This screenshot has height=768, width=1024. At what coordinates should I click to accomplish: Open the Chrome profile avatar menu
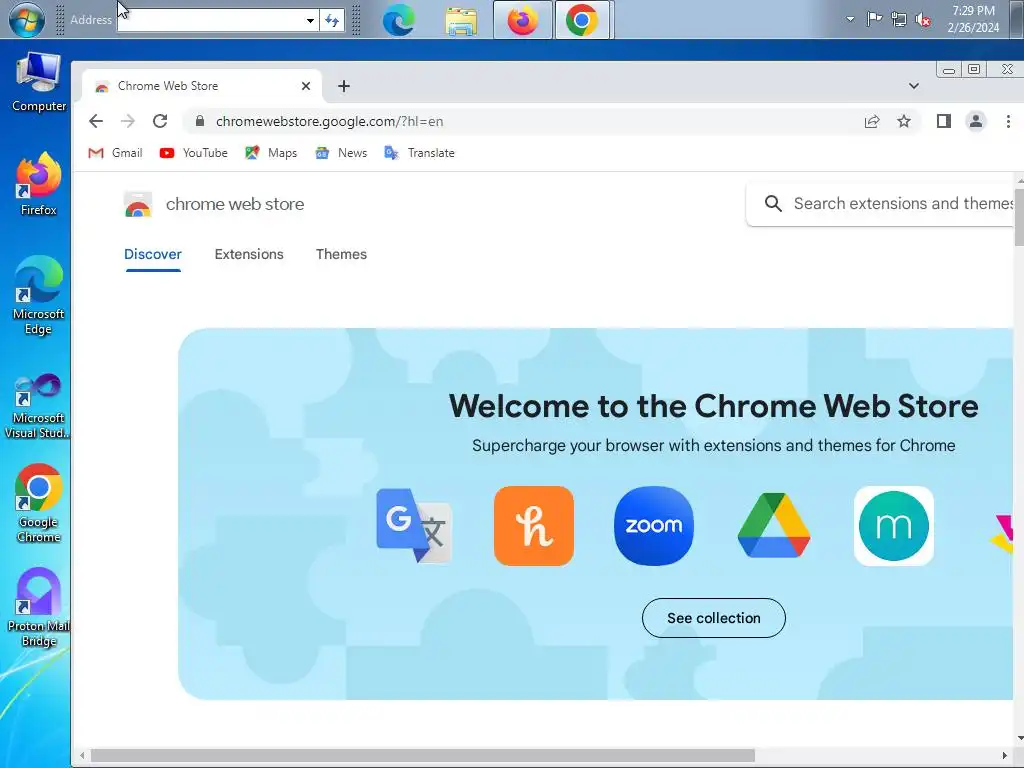coord(976,121)
